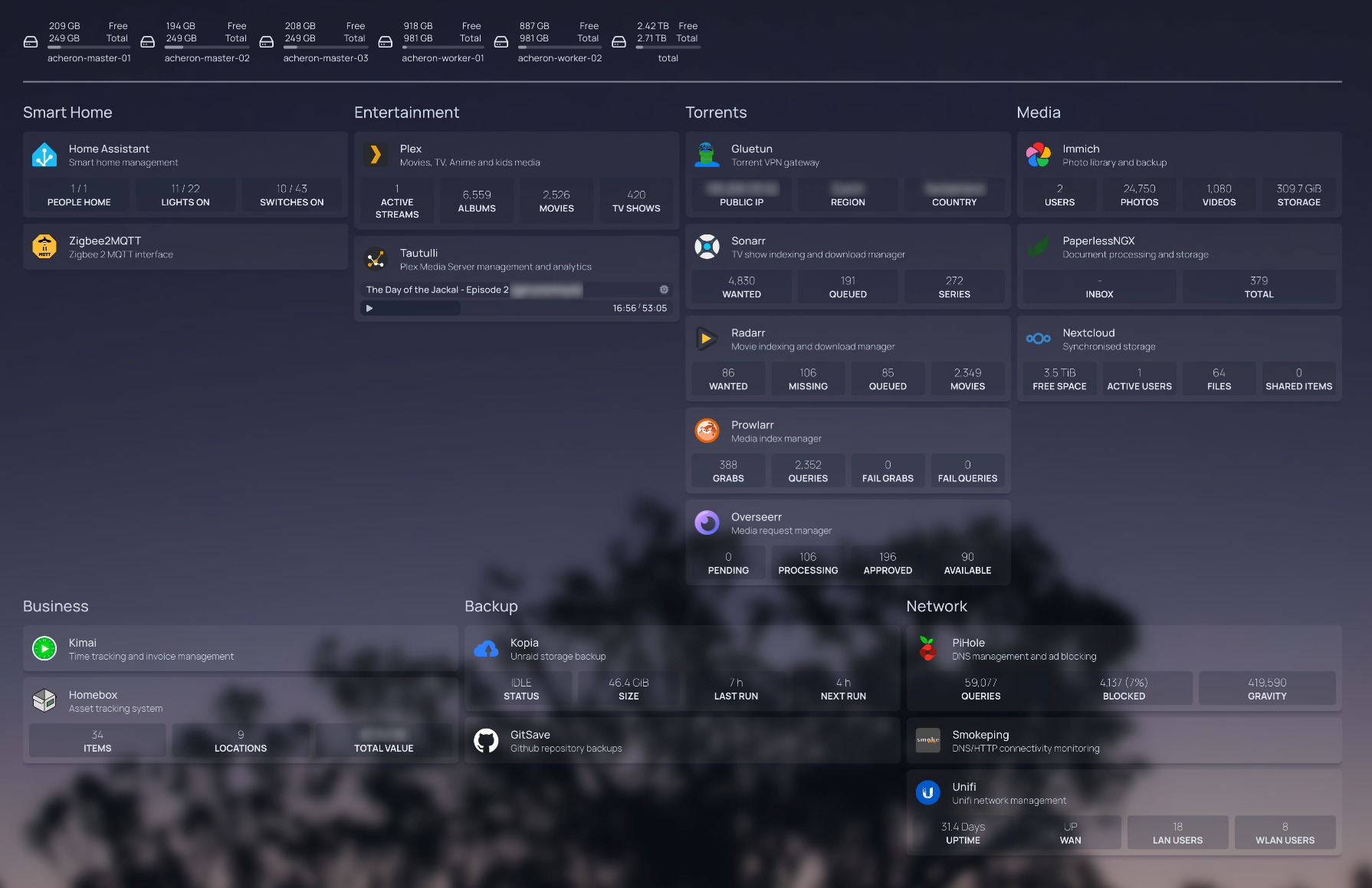Click the Unifi LAN USERS tile
Screen dimensions: 1372x888
pos(1177,833)
